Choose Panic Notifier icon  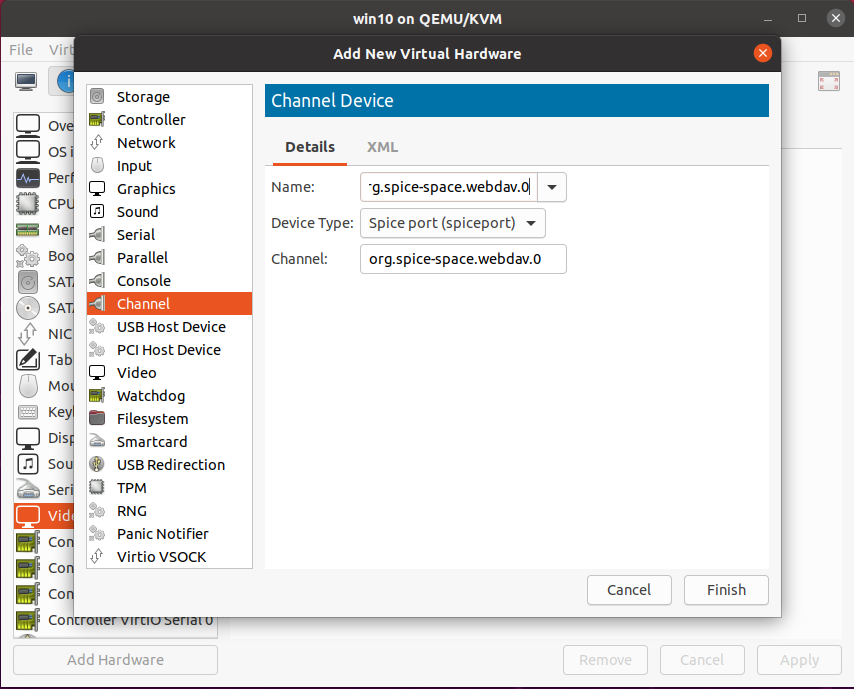pyautogui.click(x=97, y=533)
